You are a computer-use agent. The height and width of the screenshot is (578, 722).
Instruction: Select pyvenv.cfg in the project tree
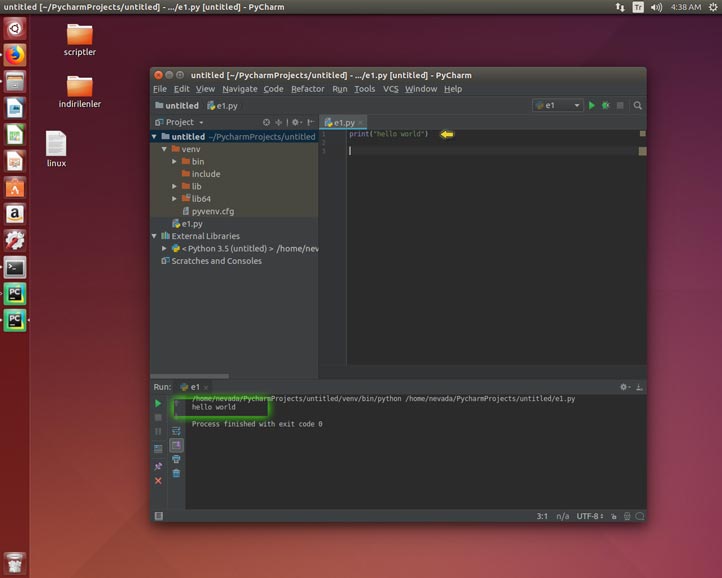tap(208, 211)
